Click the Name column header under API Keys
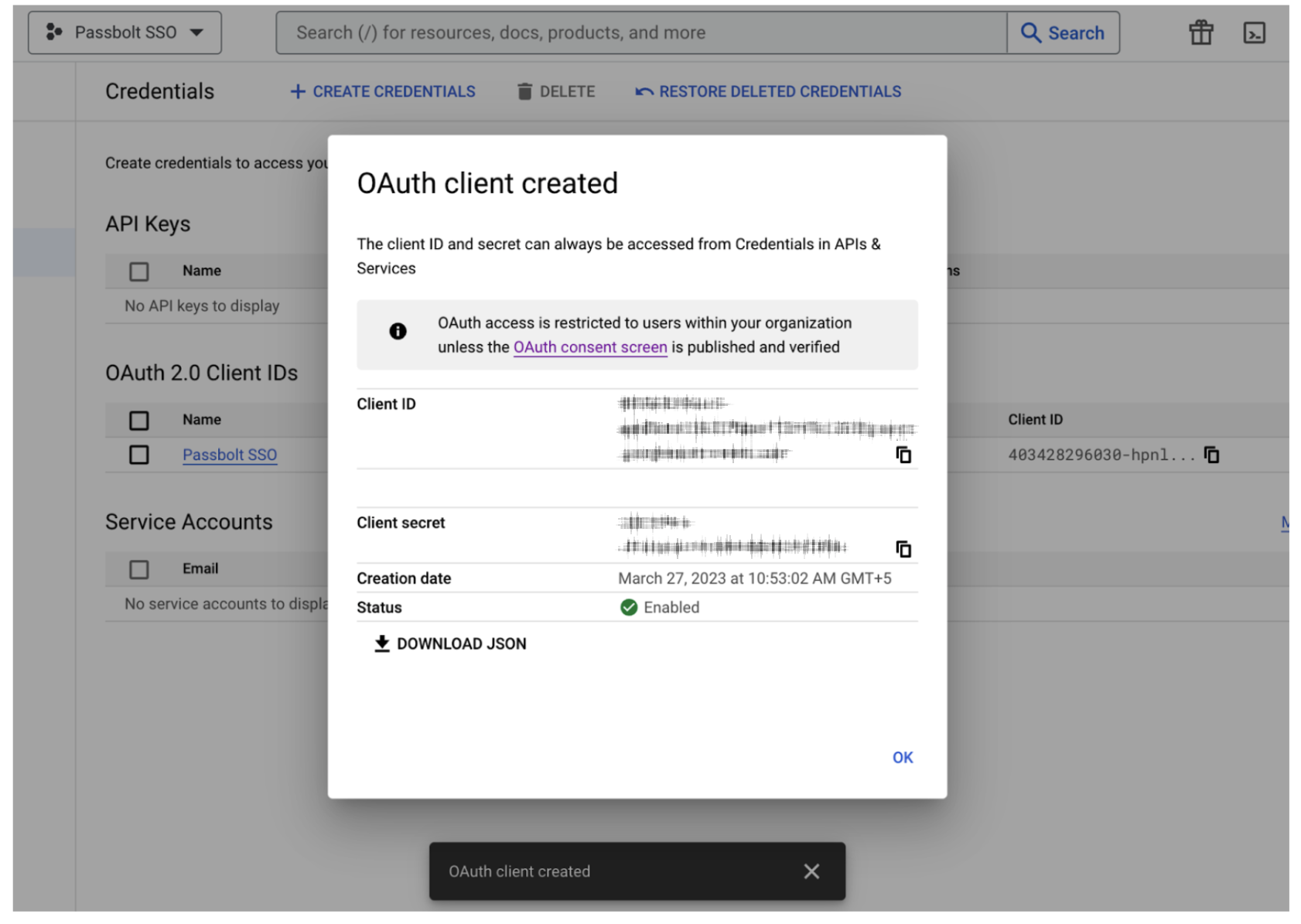1301x924 pixels. coord(202,271)
